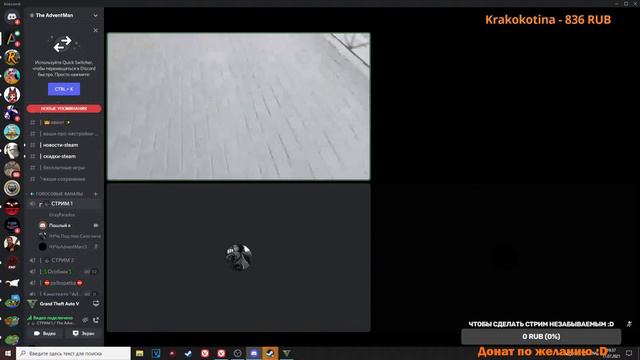Open the server with the bunny-eared anime avatar
This screenshot has width=640, height=360.
pyautogui.click(x=12, y=95)
